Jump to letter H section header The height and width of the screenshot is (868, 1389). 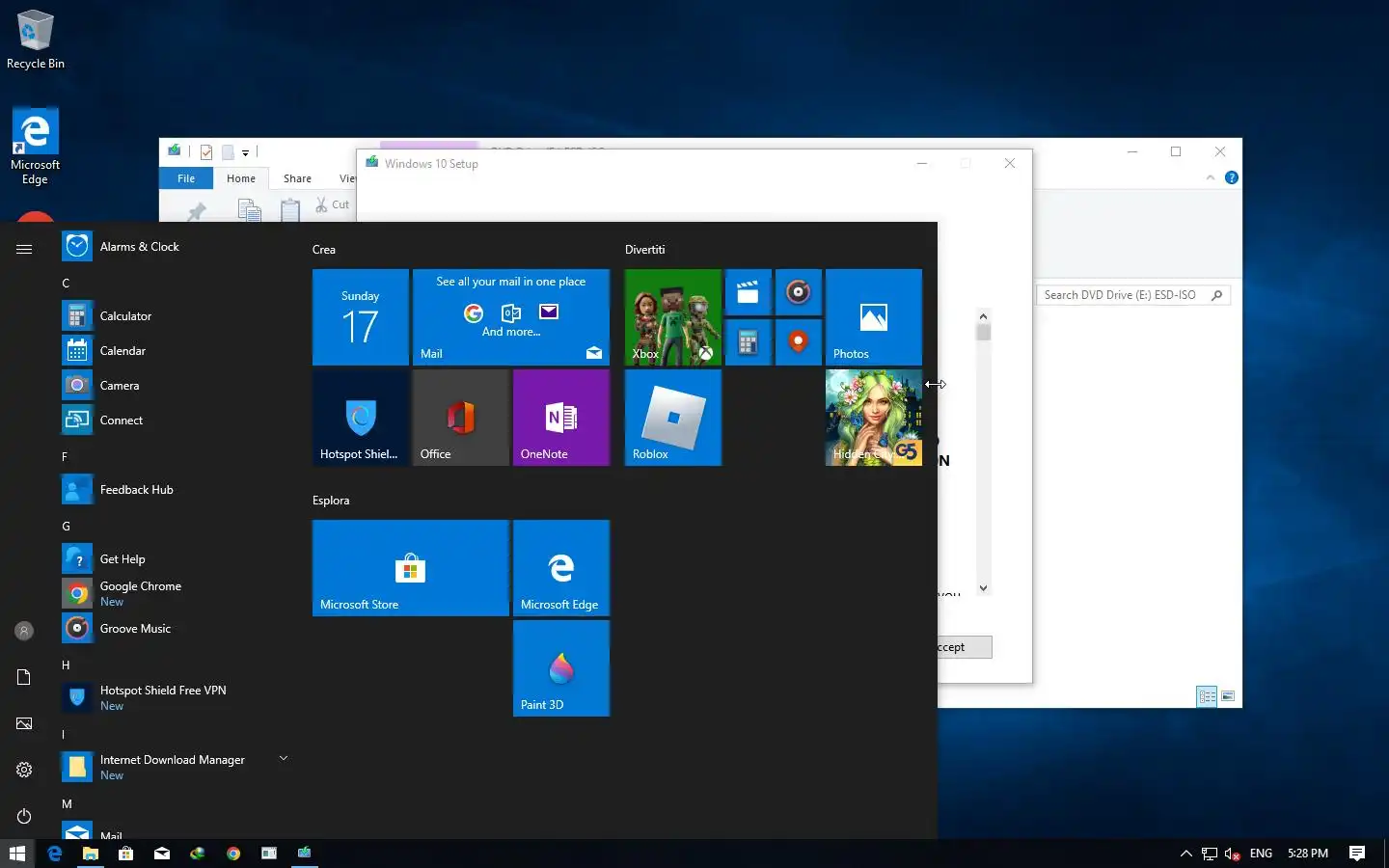66,665
